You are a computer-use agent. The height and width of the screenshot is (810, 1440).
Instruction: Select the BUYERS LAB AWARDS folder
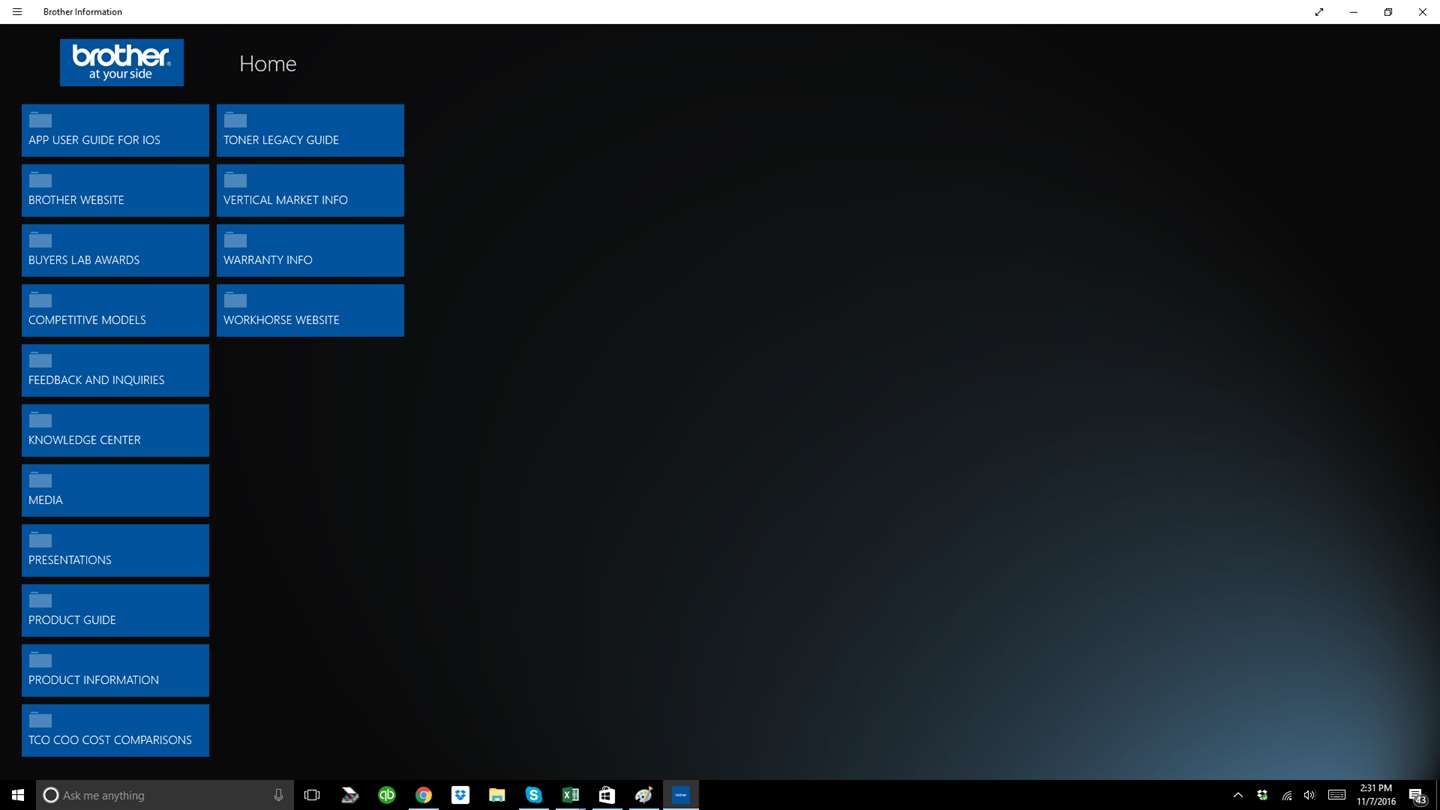[x=115, y=250]
